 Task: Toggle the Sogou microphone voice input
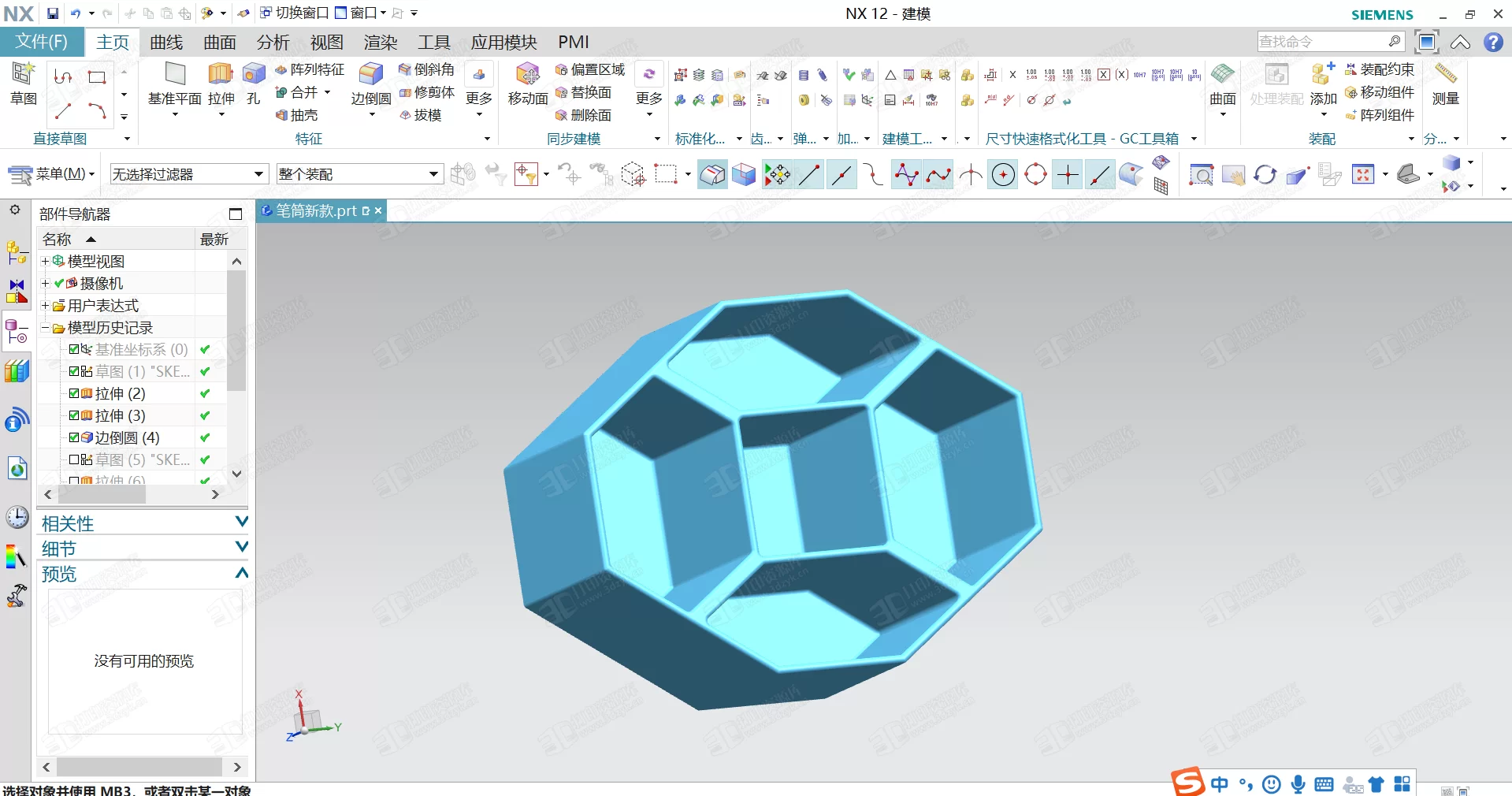(x=1298, y=784)
